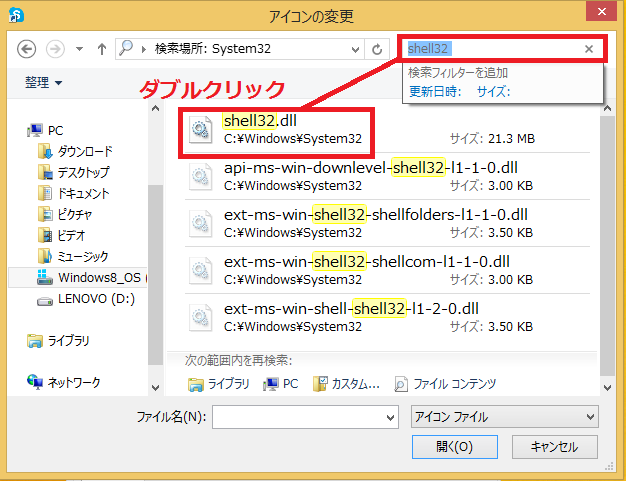
Task: Select ext-ms-win-shell32-shellfolders-l1-1-0.dll
Action: (387, 223)
